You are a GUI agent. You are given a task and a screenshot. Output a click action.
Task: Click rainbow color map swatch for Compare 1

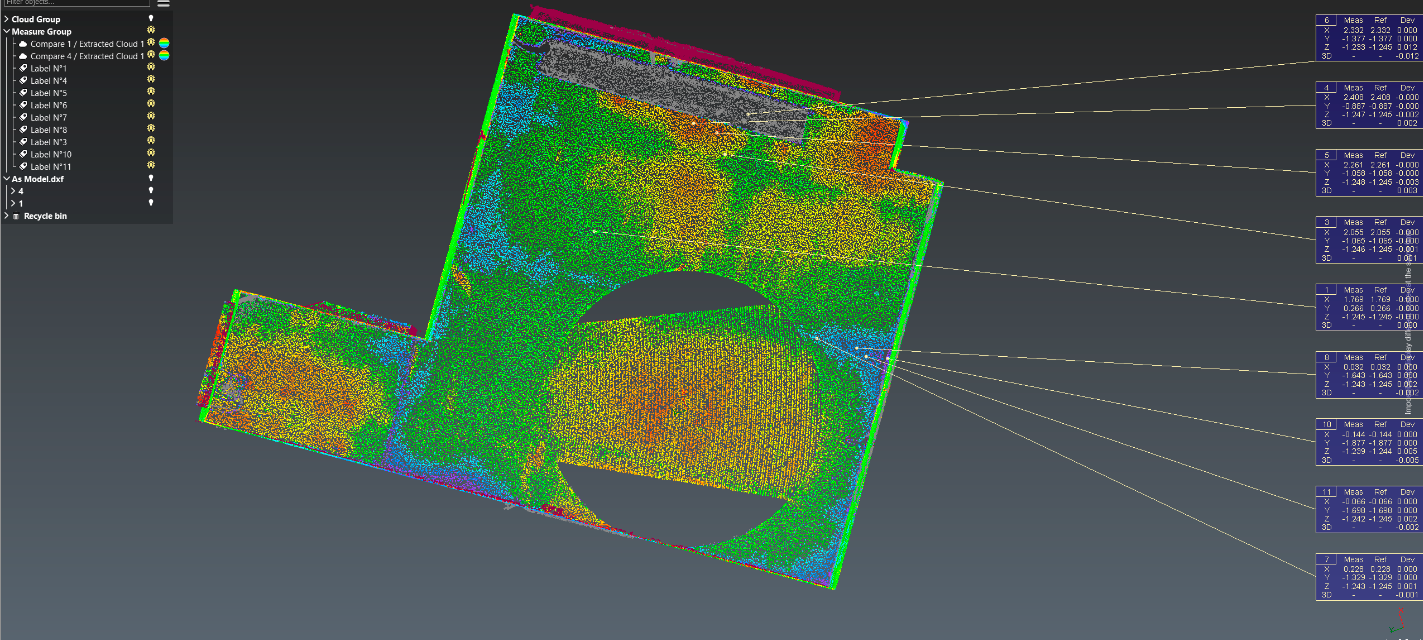(x=164, y=44)
